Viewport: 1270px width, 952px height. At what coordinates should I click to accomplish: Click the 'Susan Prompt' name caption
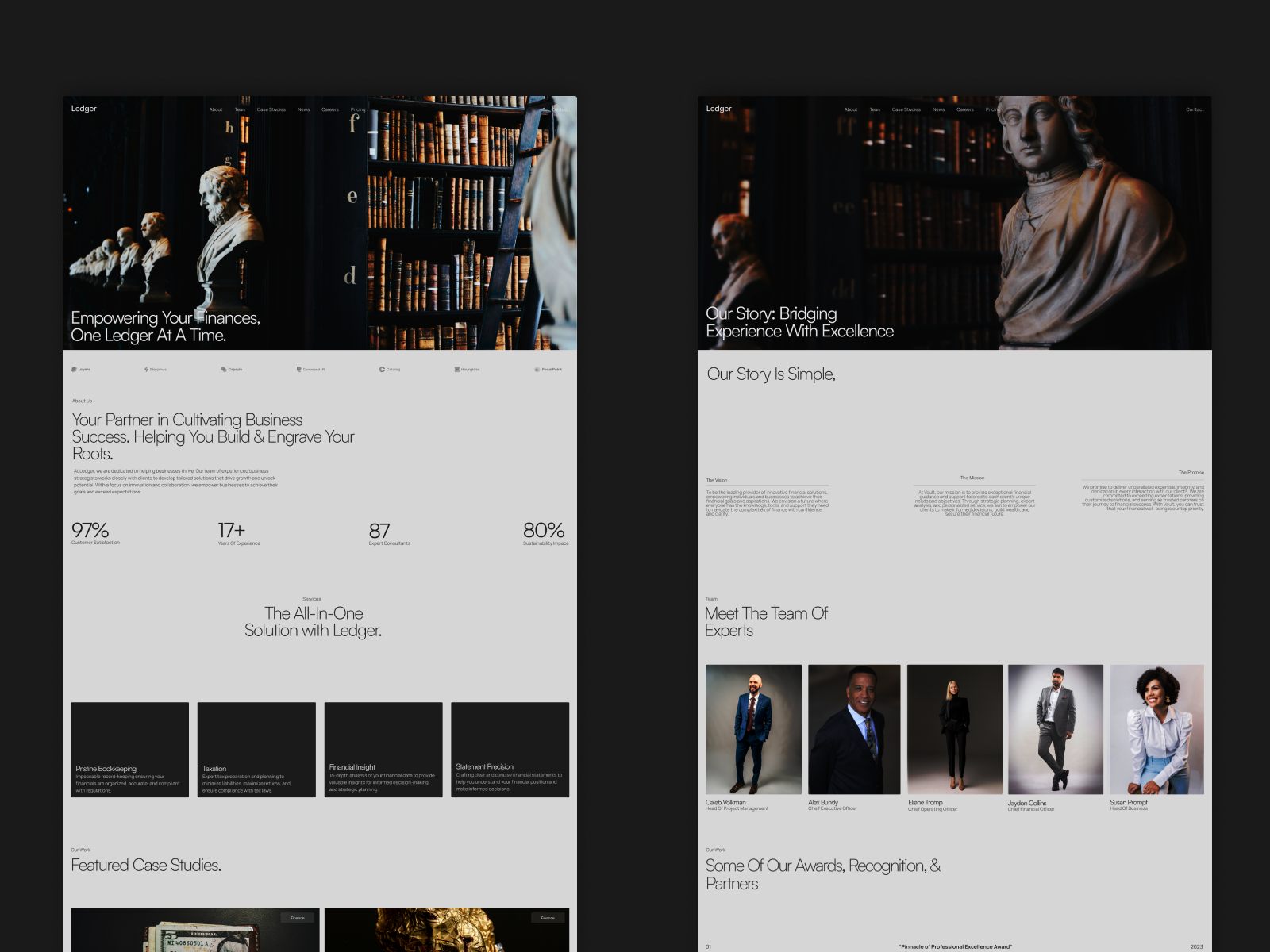[1129, 802]
